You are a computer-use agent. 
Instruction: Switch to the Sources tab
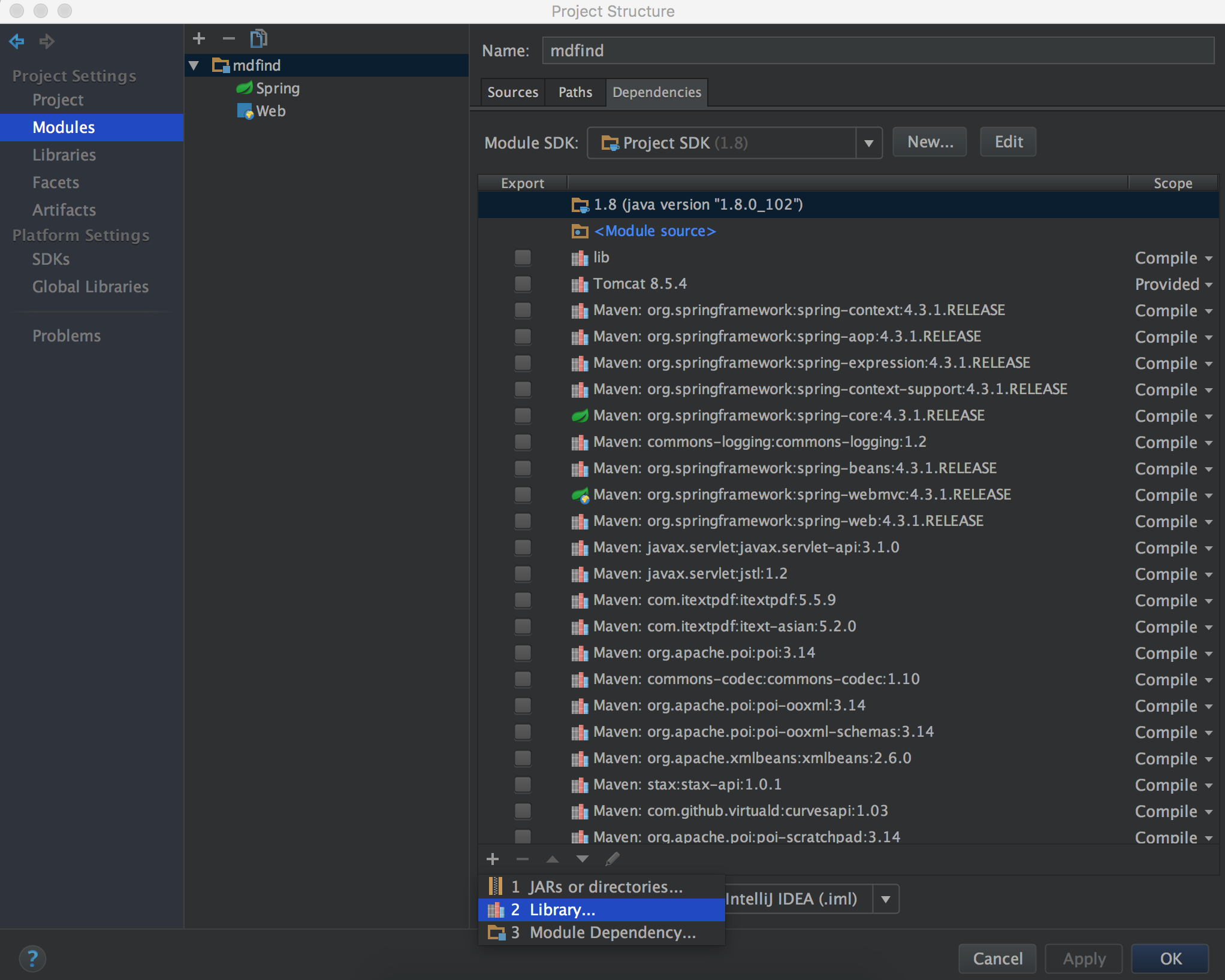pos(513,92)
